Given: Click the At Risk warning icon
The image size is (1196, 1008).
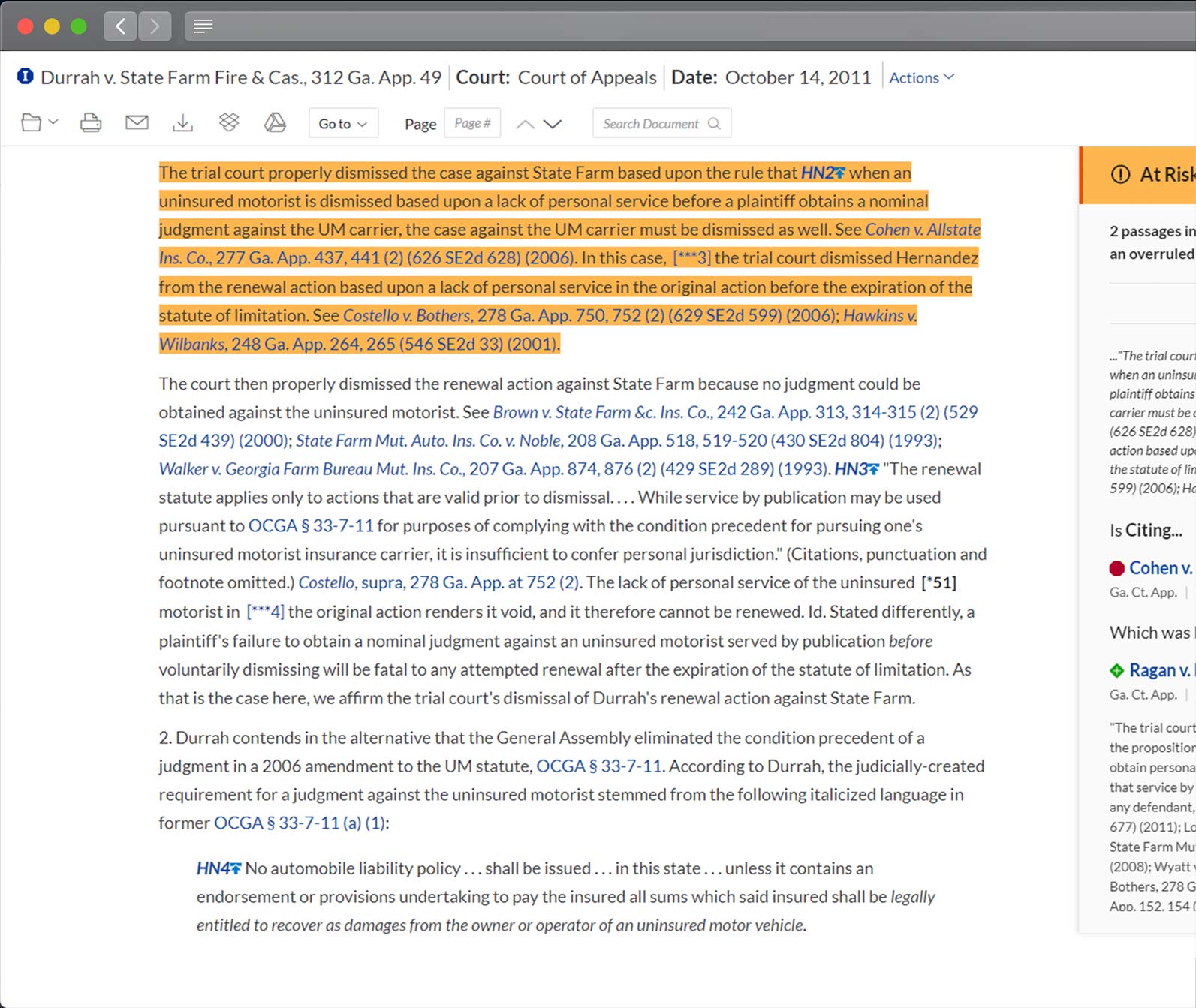Looking at the screenshot, I should (x=1120, y=175).
